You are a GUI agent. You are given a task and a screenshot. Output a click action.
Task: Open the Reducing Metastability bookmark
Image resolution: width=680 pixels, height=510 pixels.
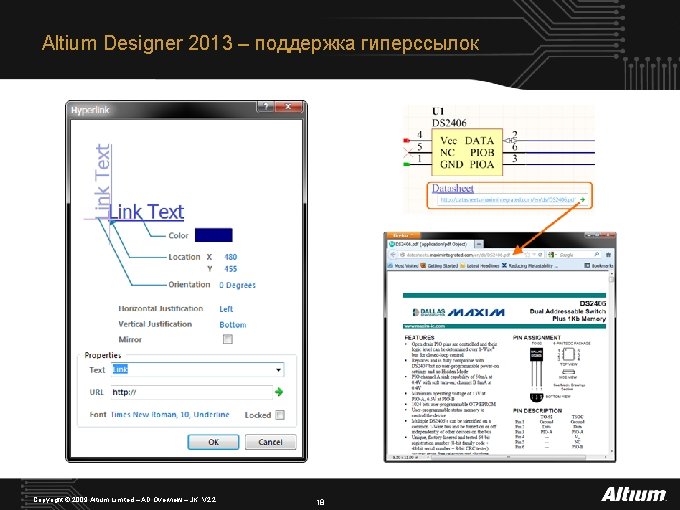(x=529, y=265)
